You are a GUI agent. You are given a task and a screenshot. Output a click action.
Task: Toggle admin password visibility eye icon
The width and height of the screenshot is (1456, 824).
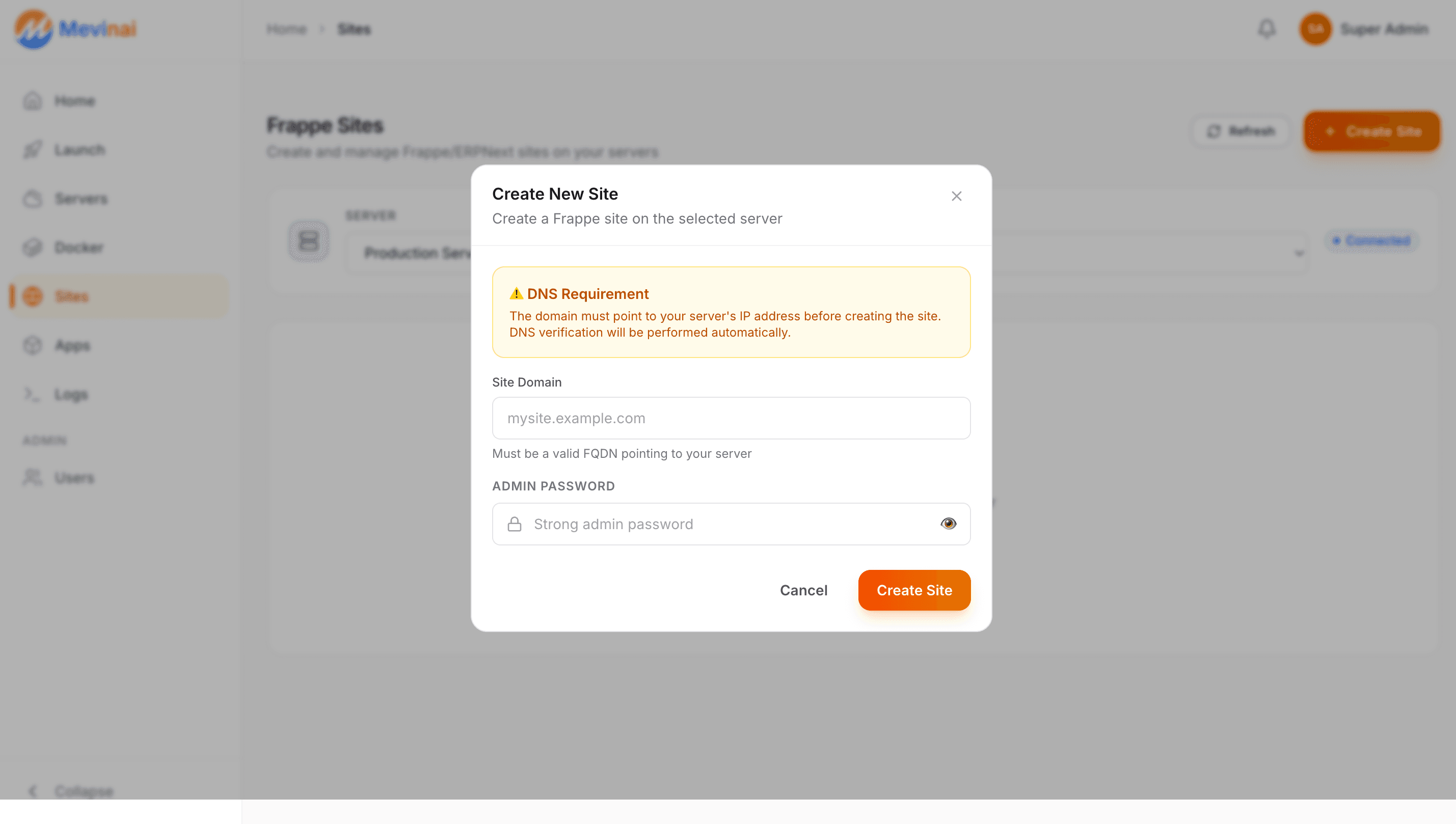(x=948, y=524)
